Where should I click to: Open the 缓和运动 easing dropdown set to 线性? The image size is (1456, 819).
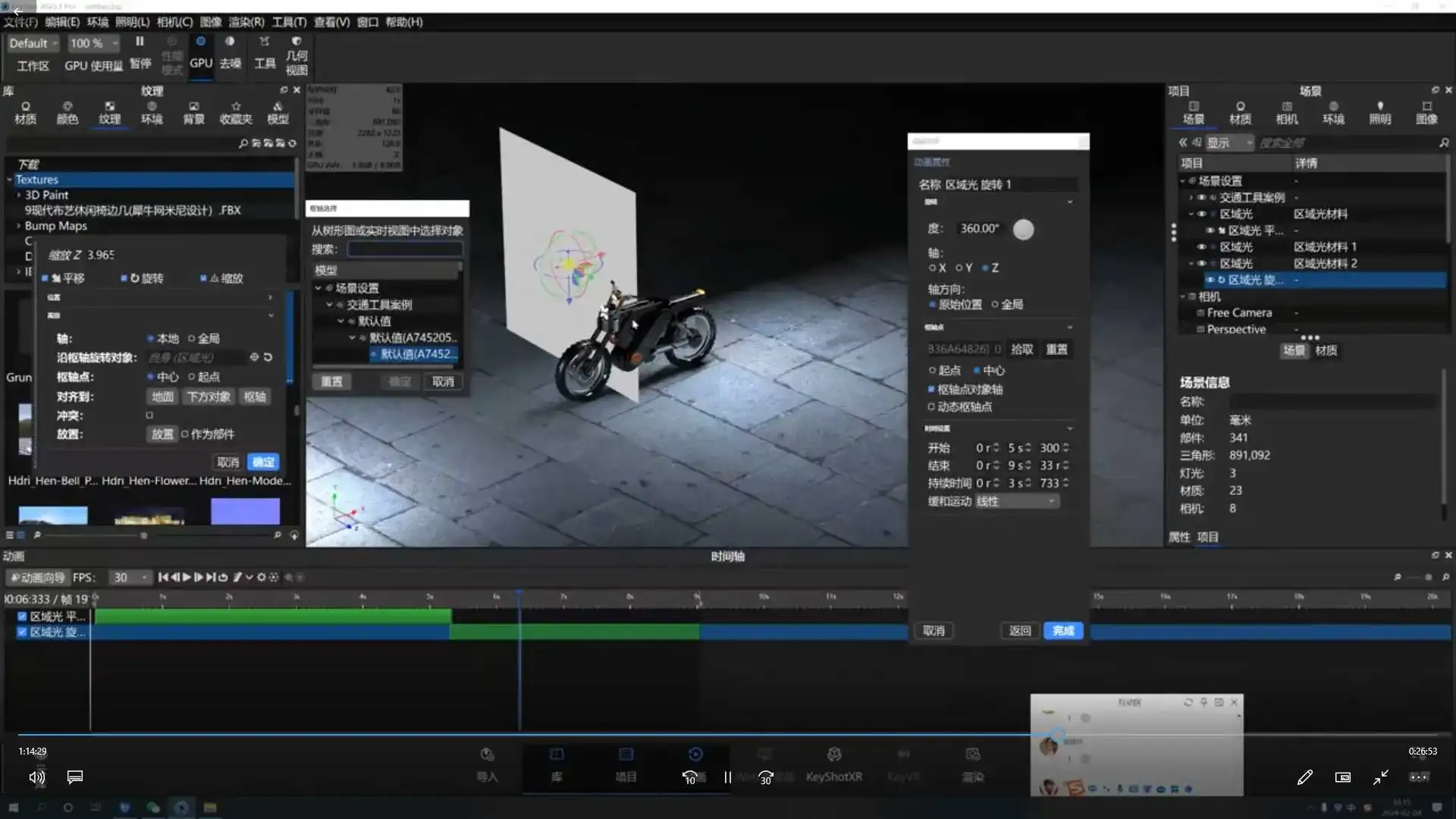pos(1016,500)
